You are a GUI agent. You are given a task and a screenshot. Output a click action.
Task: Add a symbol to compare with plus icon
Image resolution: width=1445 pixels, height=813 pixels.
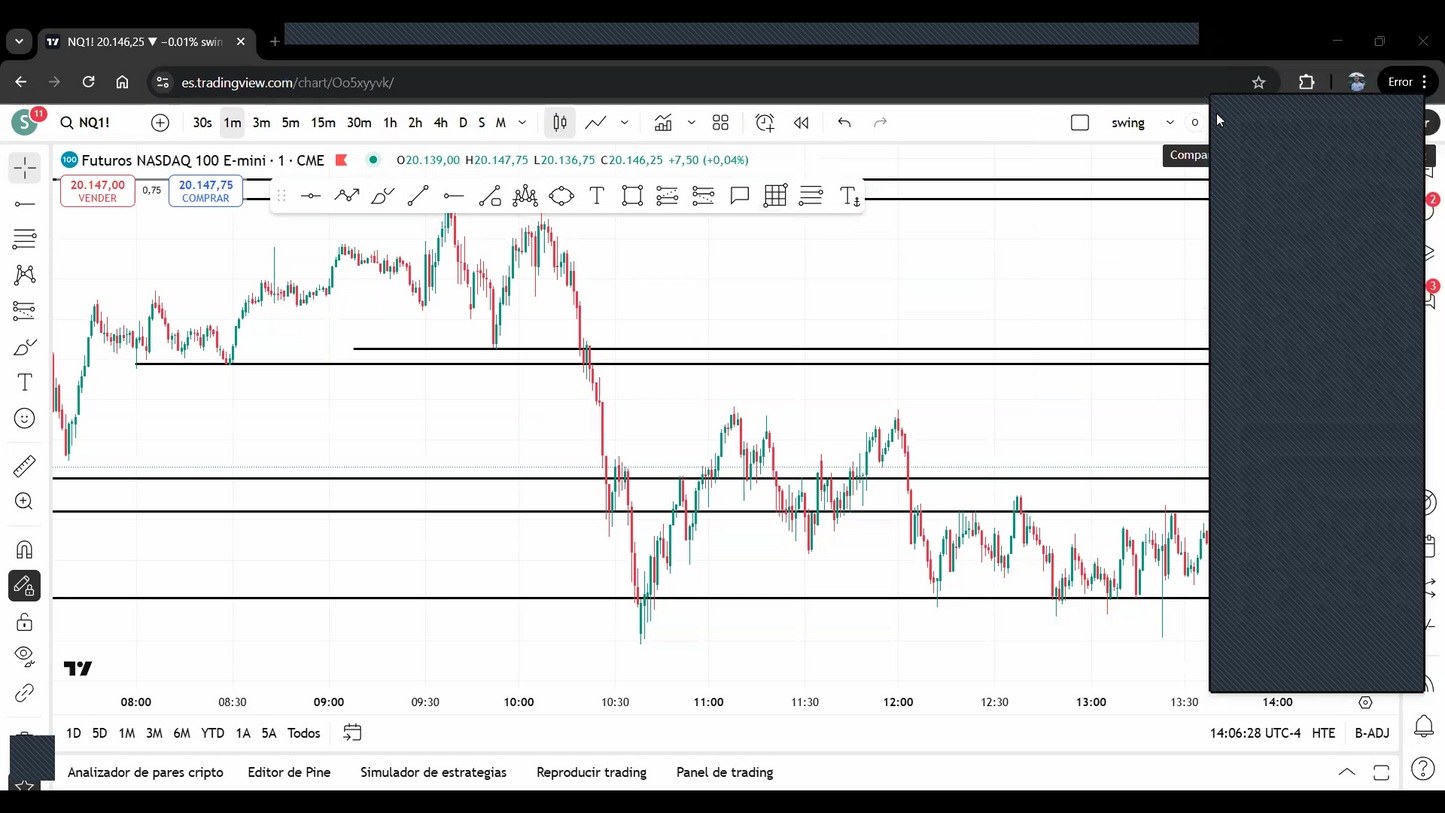tap(160, 122)
